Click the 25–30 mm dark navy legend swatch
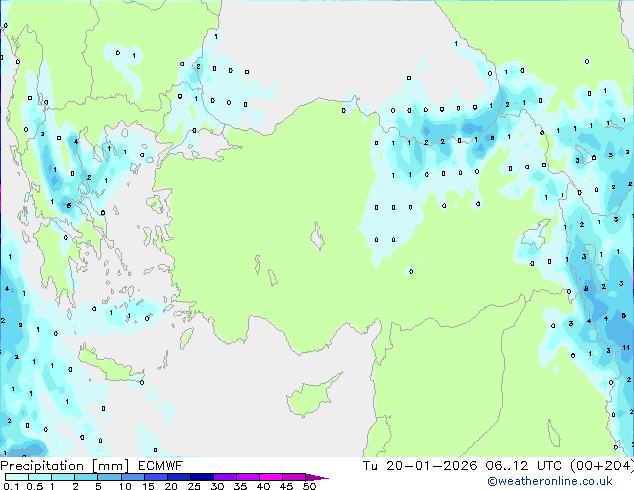The image size is (634, 490). [201, 477]
